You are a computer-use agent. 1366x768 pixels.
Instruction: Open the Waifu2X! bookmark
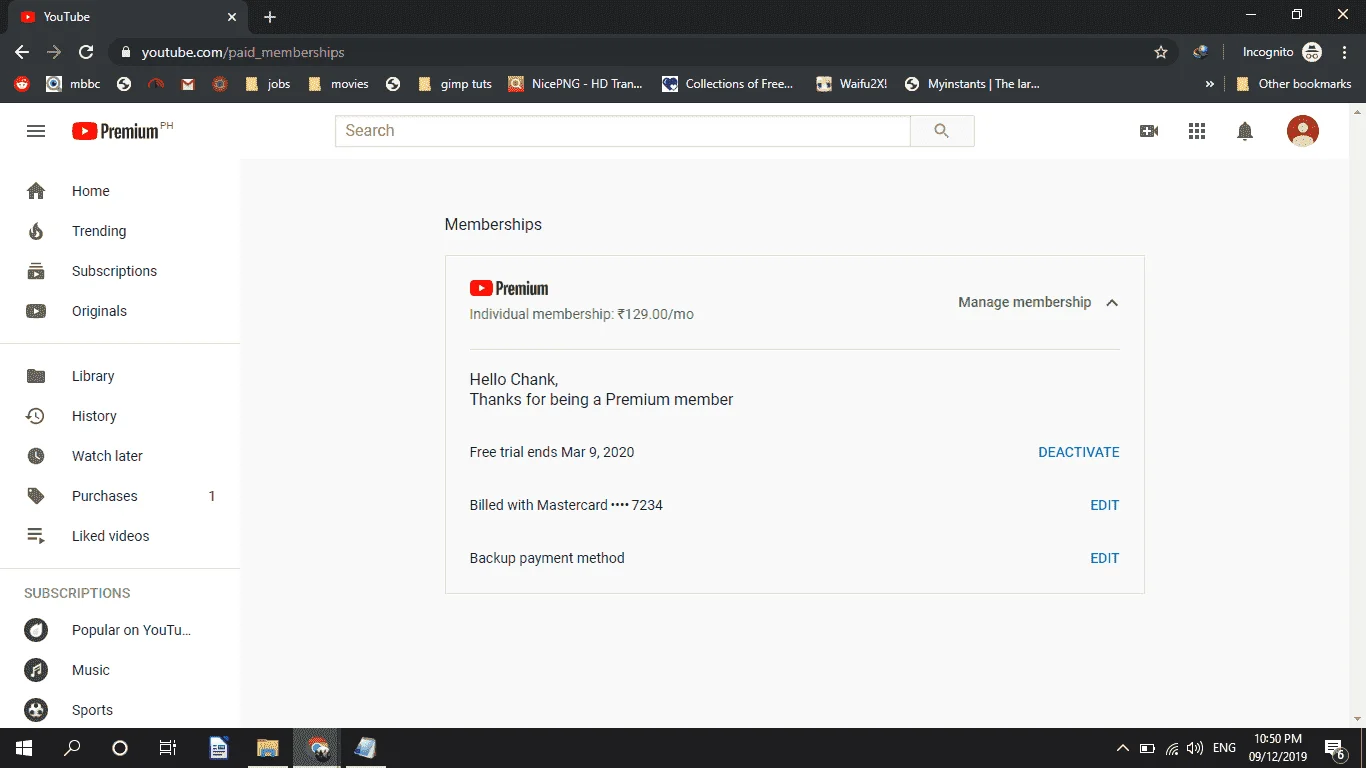(x=852, y=84)
